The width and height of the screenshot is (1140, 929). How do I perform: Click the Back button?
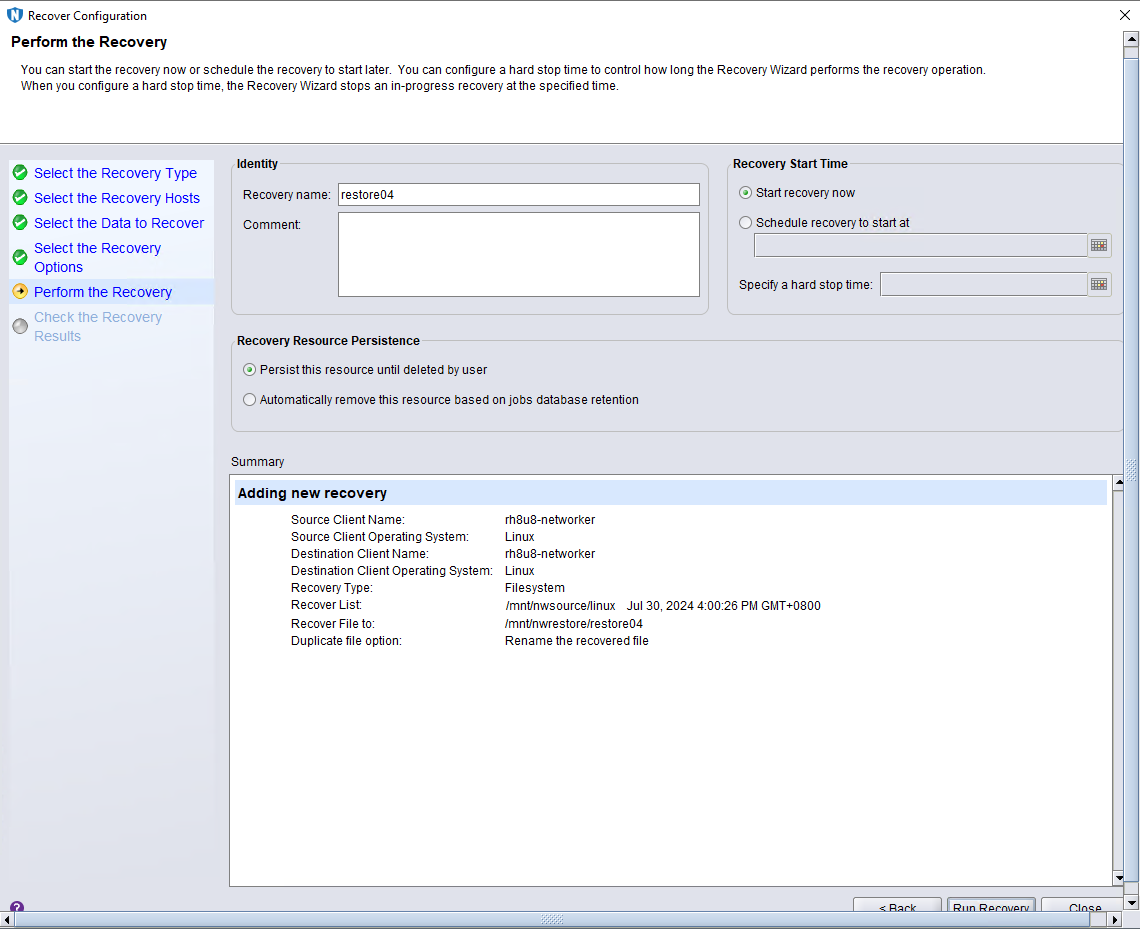pyautogui.click(x=897, y=905)
